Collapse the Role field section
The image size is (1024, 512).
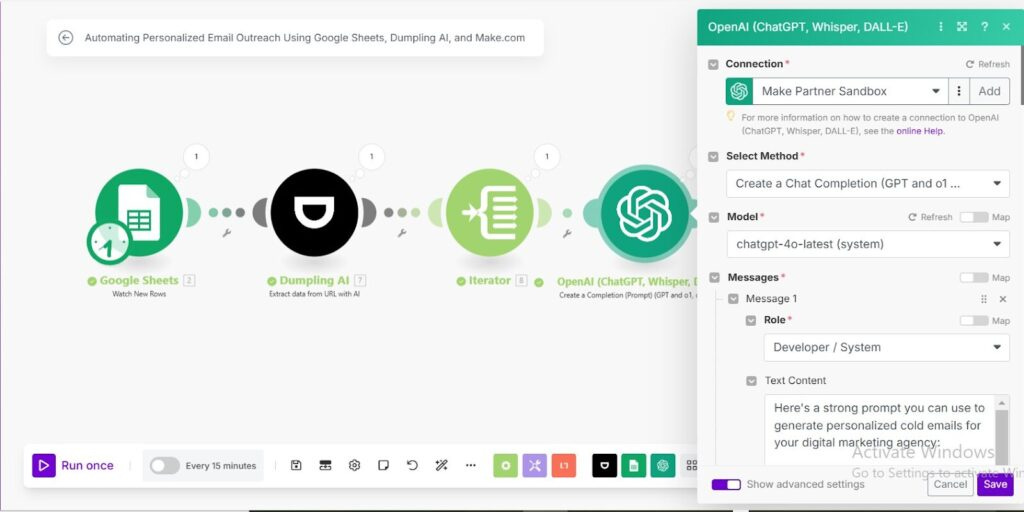(x=752, y=321)
